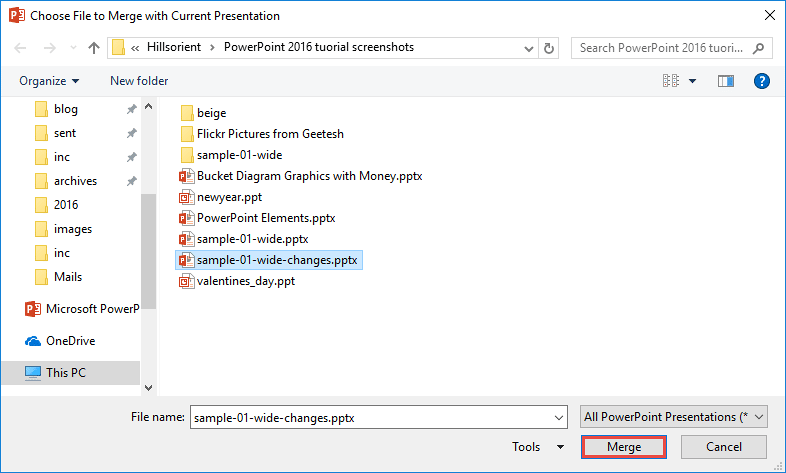Viewport: 786px width, 473px height.
Task: Toggle the preview pane
Action: pos(726,81)
